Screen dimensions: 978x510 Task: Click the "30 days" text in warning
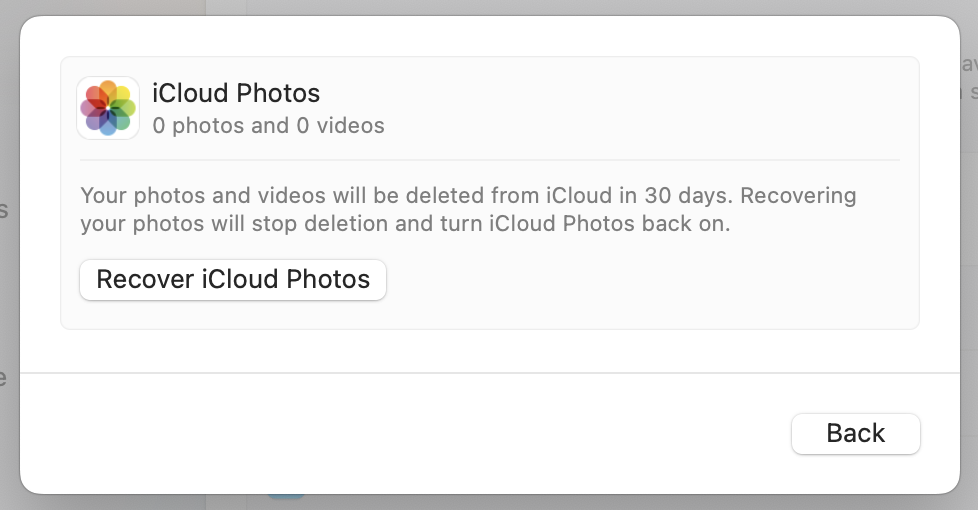point(689,196)
